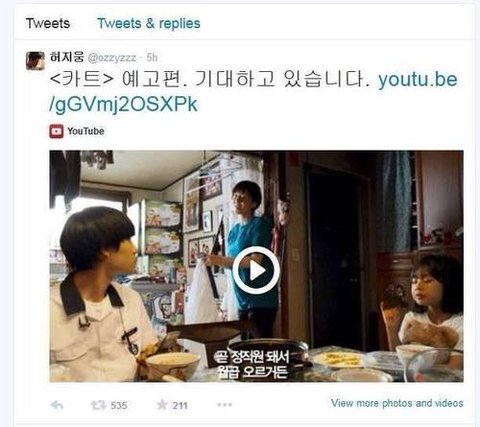
Task: Open the more options ellipsis icon
Action: pyautogui.click(x=224, y=405)
